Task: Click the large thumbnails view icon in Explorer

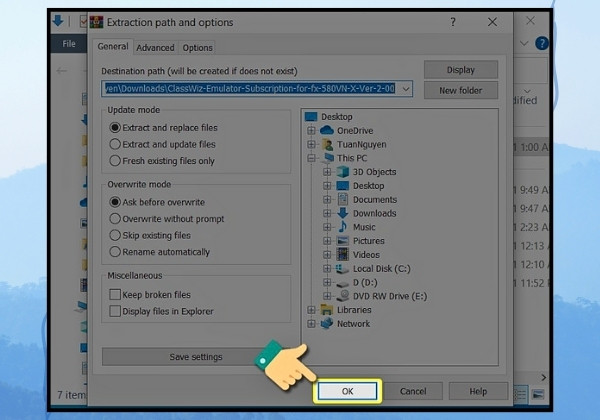Action: click(x=538, y=394)
